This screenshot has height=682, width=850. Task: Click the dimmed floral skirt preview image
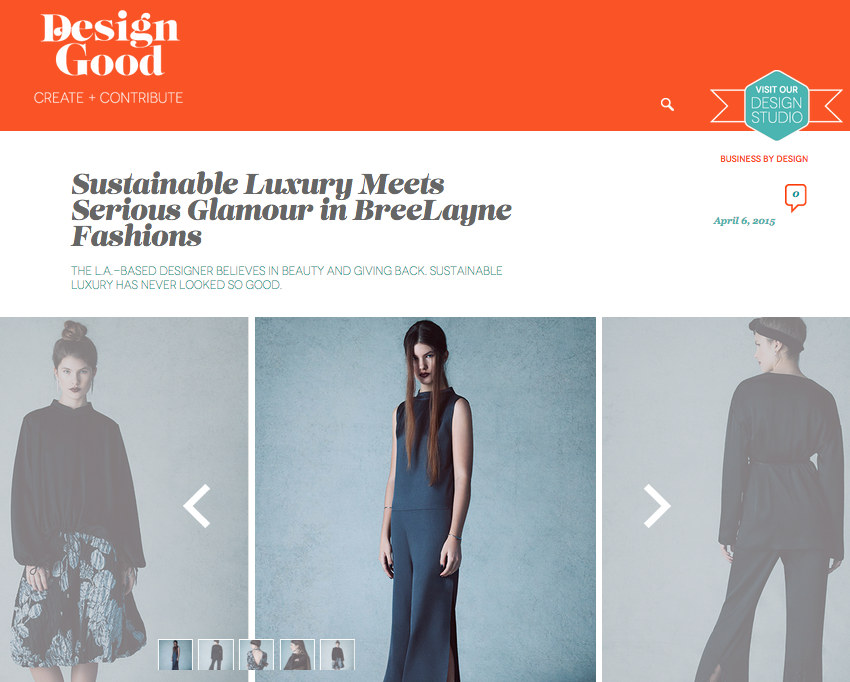click(x=124, y=499)
